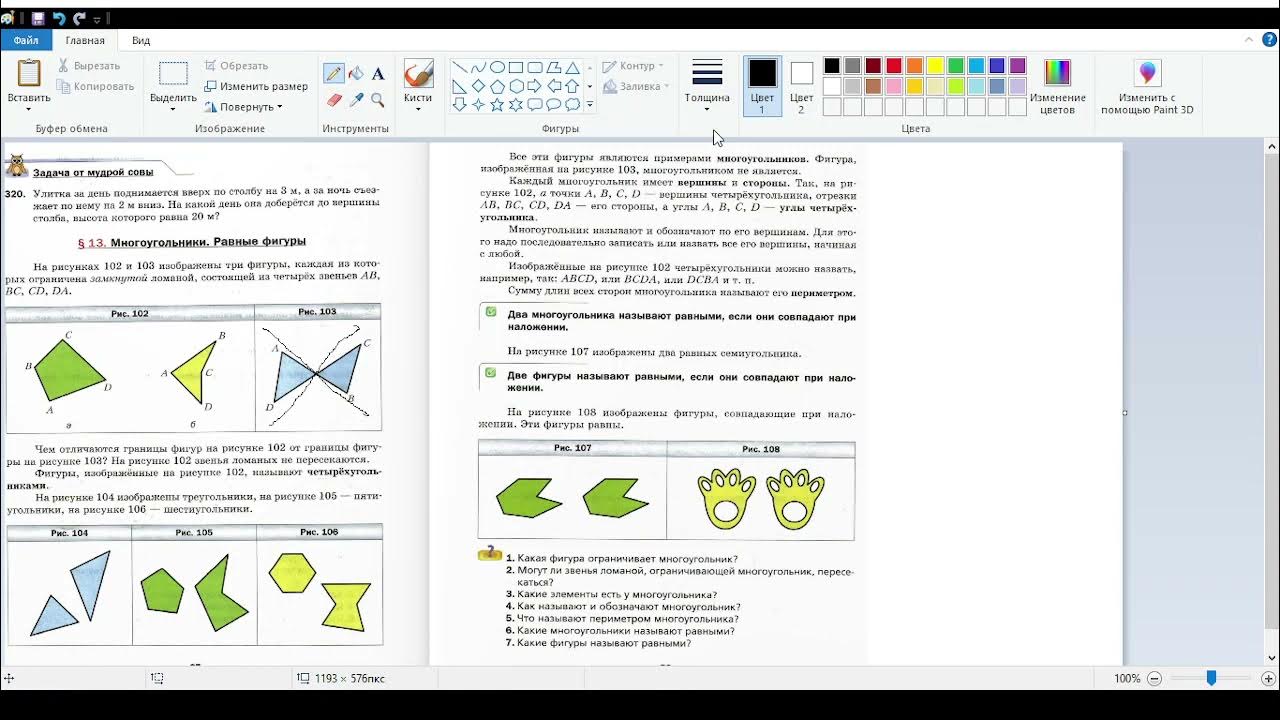Zoom out using the minus button
Screen dimensions: 1280x720
[x=1154, y=678]
